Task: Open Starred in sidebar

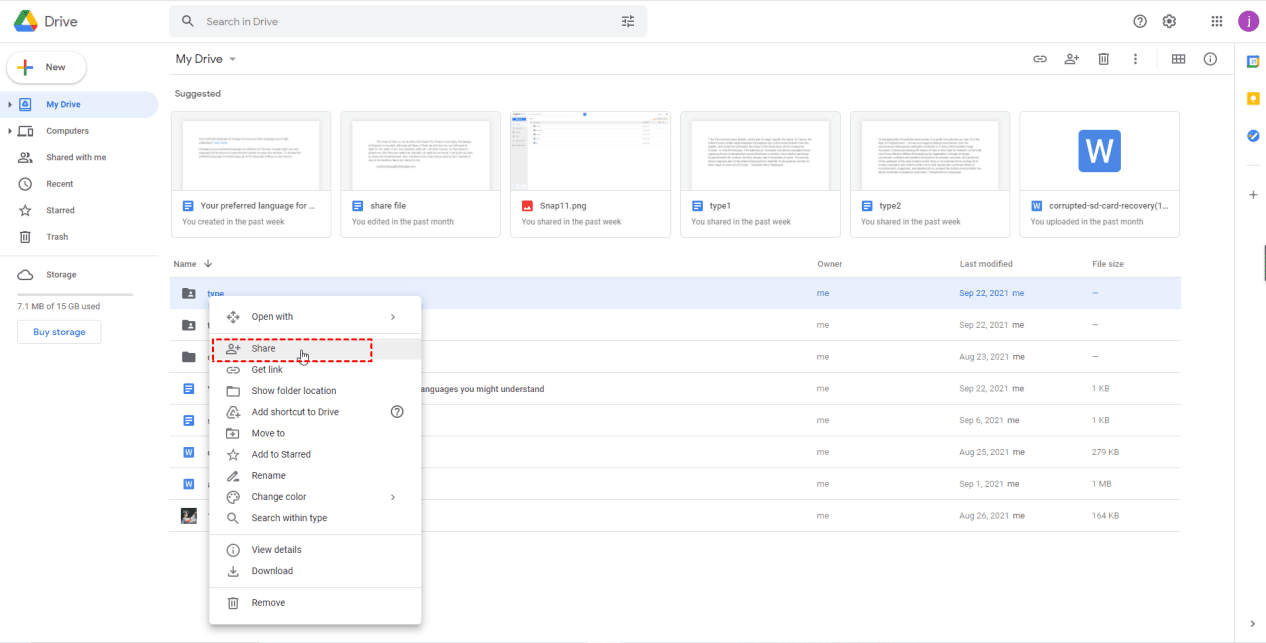Action: coord(79,210)
